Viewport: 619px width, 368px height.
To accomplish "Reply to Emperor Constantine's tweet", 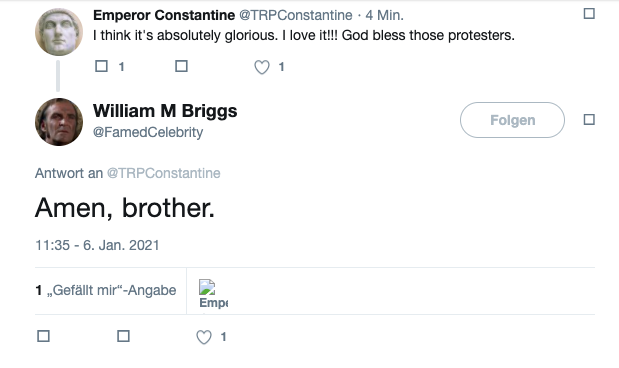I will (x=101, y=66).
